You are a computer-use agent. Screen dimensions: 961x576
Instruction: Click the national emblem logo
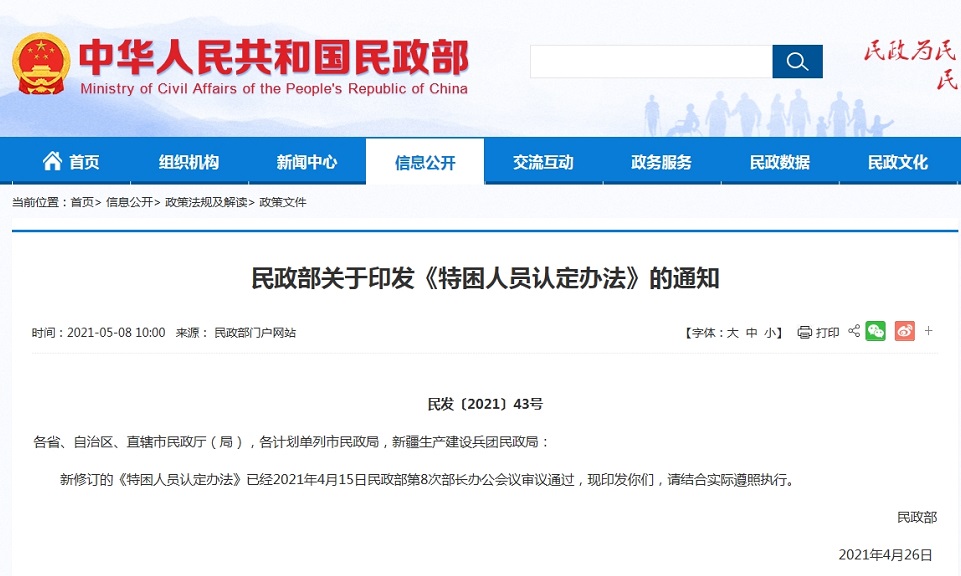pyautogui.click(x=41, y=64)
